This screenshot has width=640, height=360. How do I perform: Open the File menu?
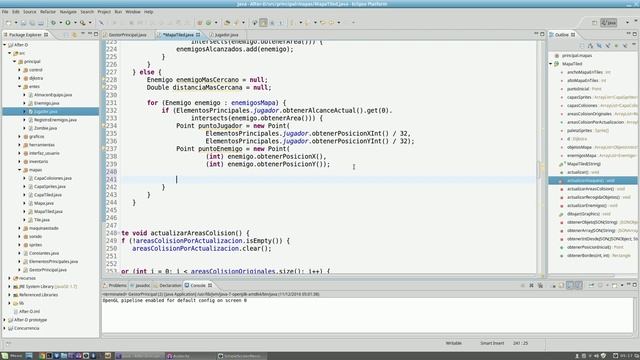5,12
